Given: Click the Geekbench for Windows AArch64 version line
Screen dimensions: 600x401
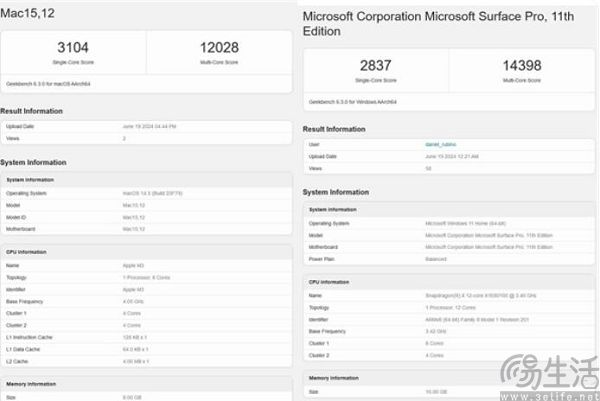Looking at the screenshot, I should click(352, 102).
